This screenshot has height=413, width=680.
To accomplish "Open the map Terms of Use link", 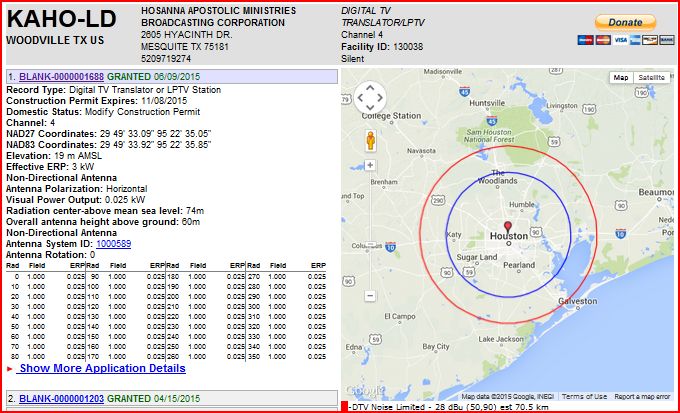I will 584,397.
